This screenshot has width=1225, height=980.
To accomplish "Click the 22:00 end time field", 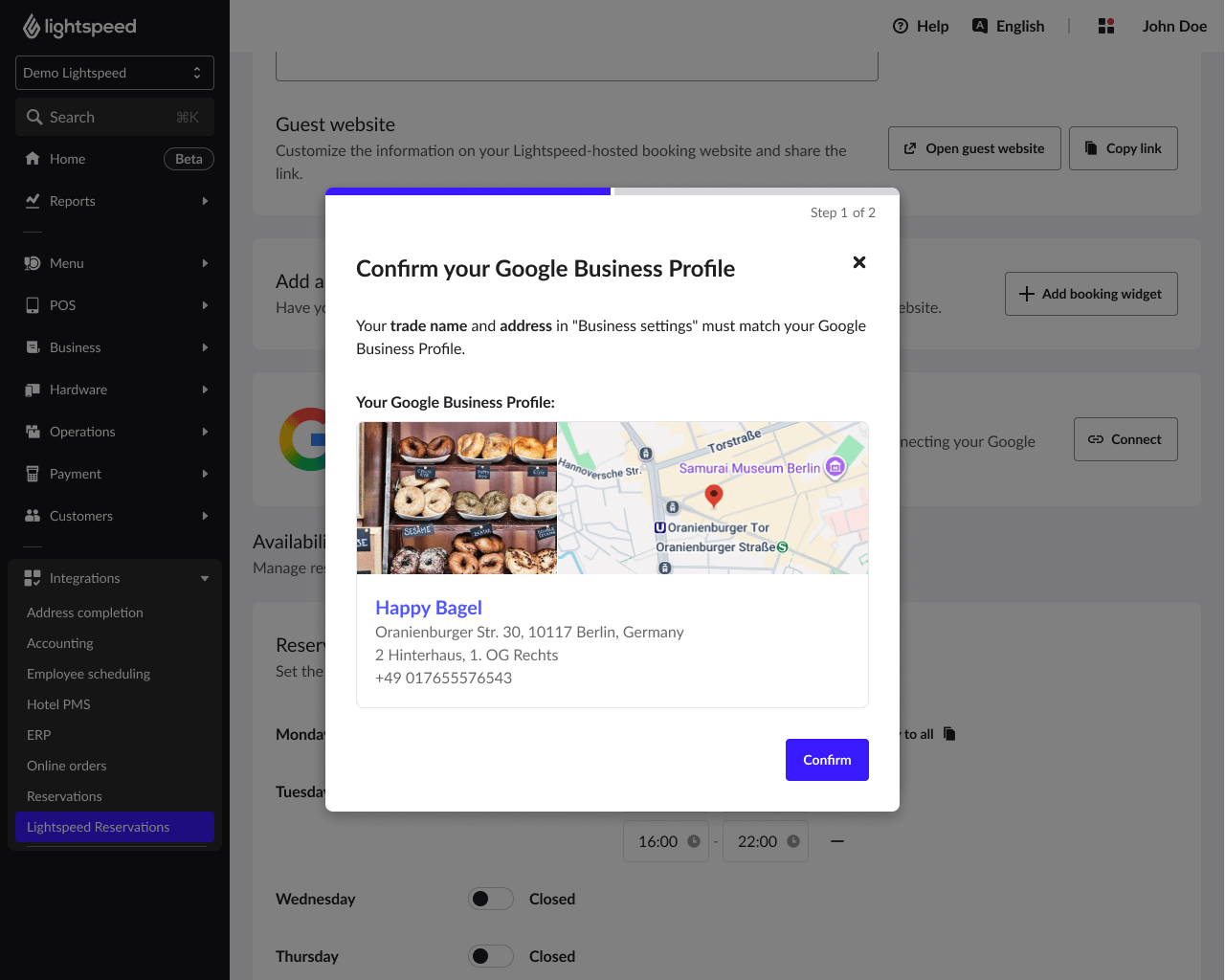I will pos(766,841).
